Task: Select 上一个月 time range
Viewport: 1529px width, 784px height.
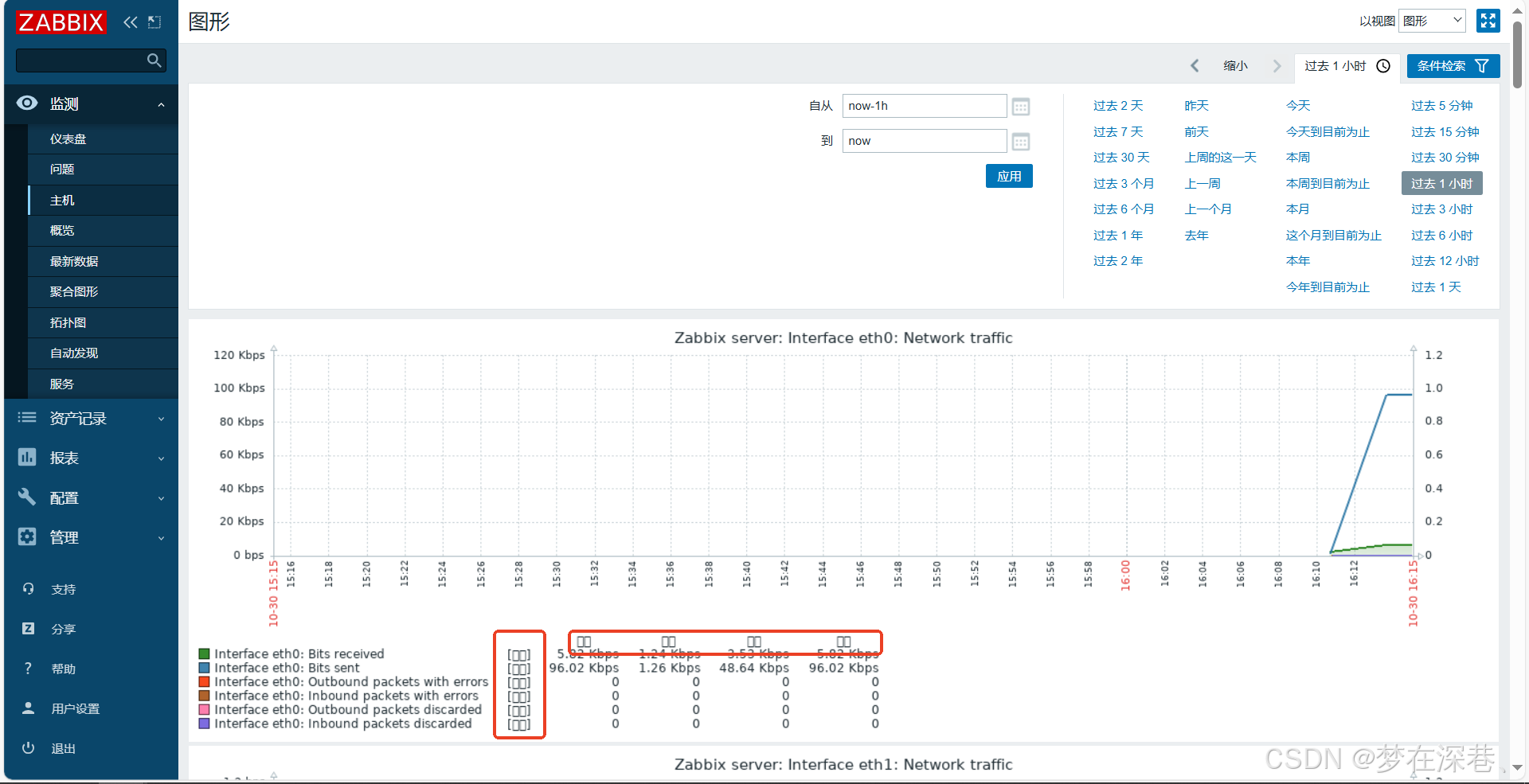Action: tap(1208, 209)
